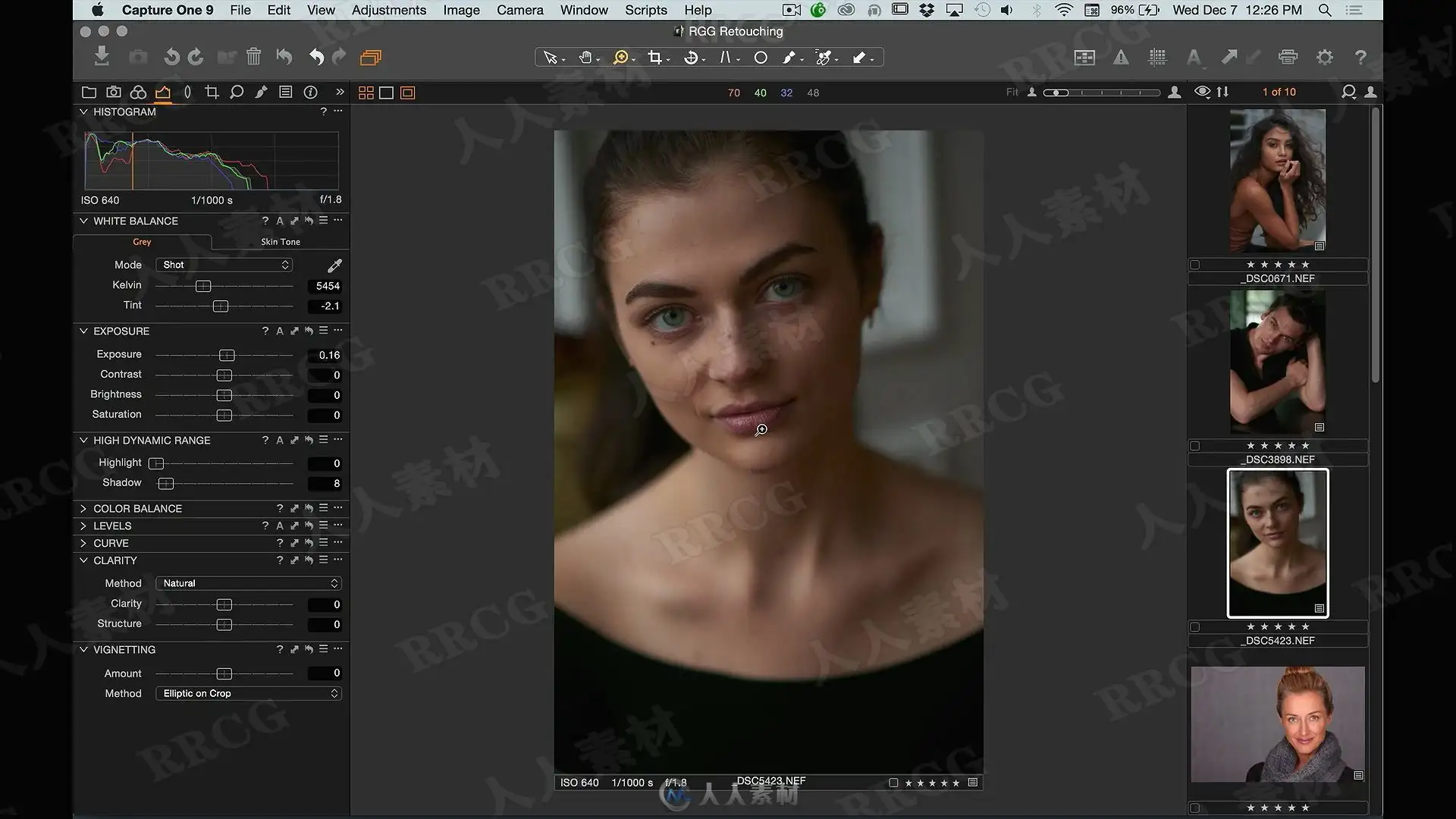Toggle proof margin viewer mode icon
The width and height of the screenshot is (1456, 819).
(408, 93)
